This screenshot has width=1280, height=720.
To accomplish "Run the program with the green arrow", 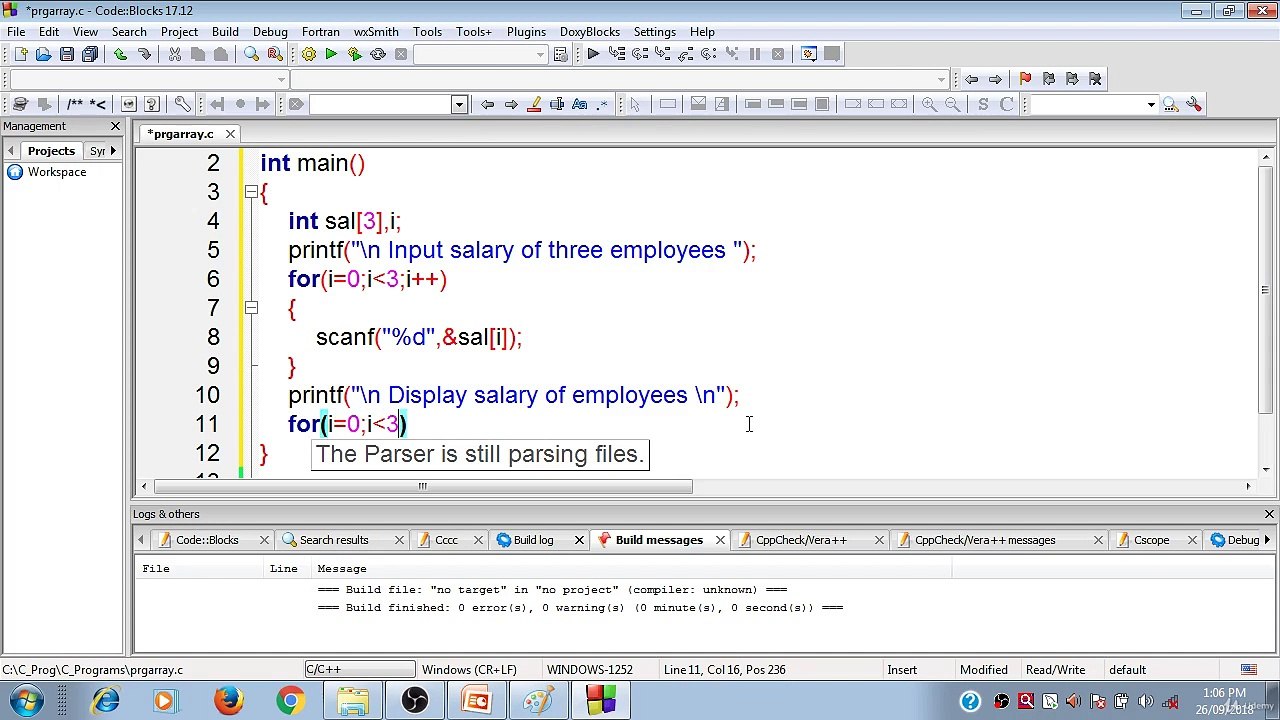I will 331,54.
